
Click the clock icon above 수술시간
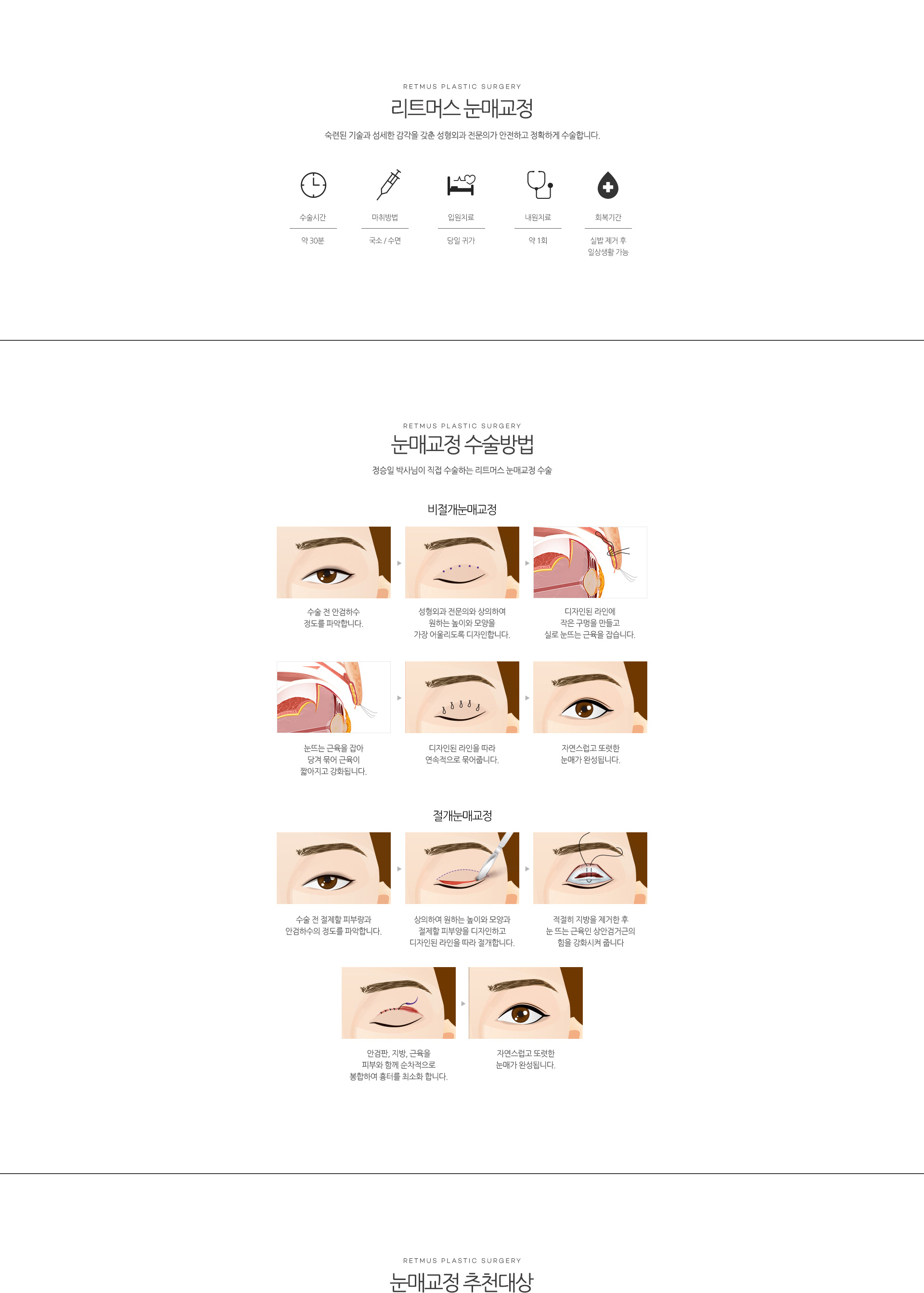tap(313, 185)
